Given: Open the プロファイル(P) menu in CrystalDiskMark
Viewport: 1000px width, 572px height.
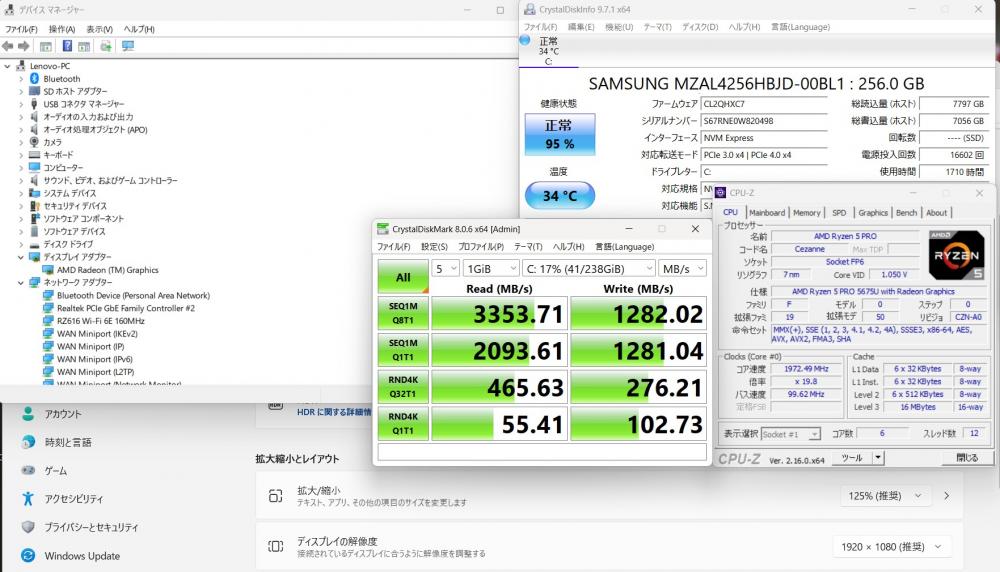Looking at the screenshot, I should coord(481,247).
